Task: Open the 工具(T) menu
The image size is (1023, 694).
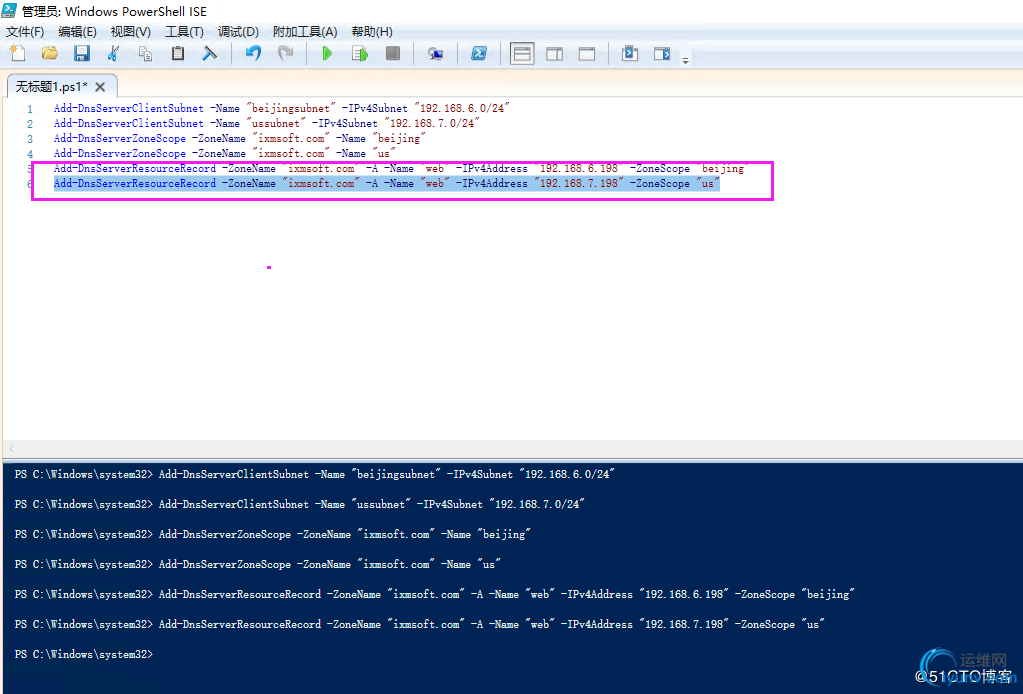Action: point(184,31)
